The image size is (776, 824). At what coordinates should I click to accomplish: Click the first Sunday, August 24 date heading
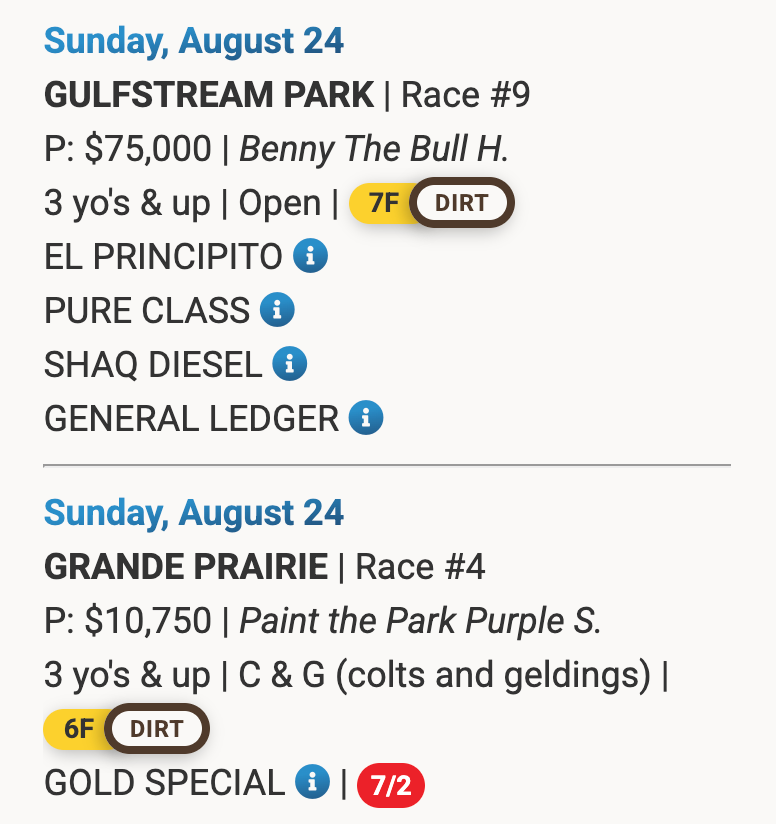[194, 41]
